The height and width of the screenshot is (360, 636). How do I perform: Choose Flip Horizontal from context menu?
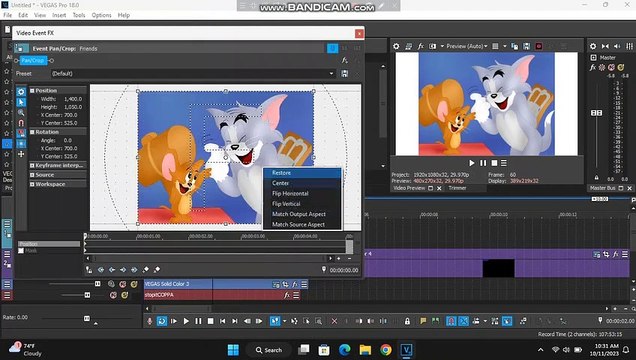coord(302,193)
